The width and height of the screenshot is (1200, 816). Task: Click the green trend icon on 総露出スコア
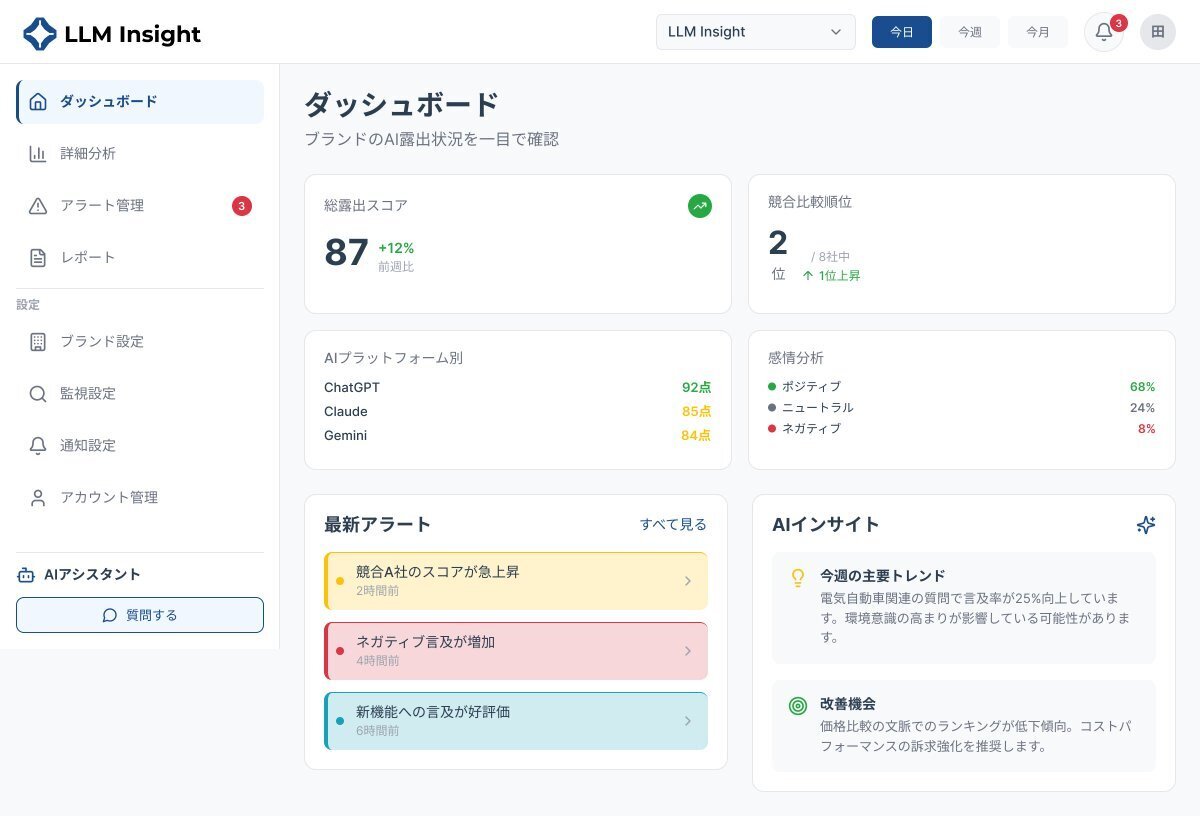coord(700,206)
